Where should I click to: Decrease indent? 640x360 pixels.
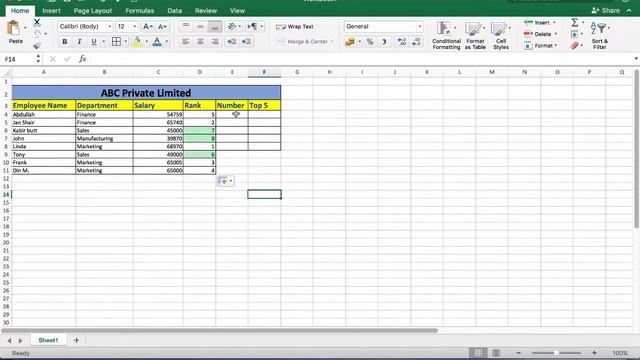(x=231, y=42)
